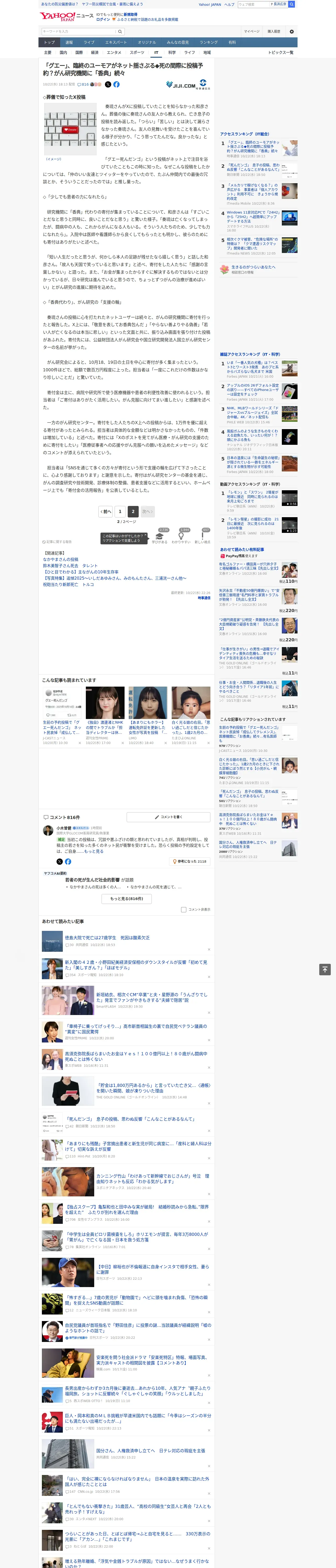
Task: Share article on X below headline
Action: click(108, 85)
